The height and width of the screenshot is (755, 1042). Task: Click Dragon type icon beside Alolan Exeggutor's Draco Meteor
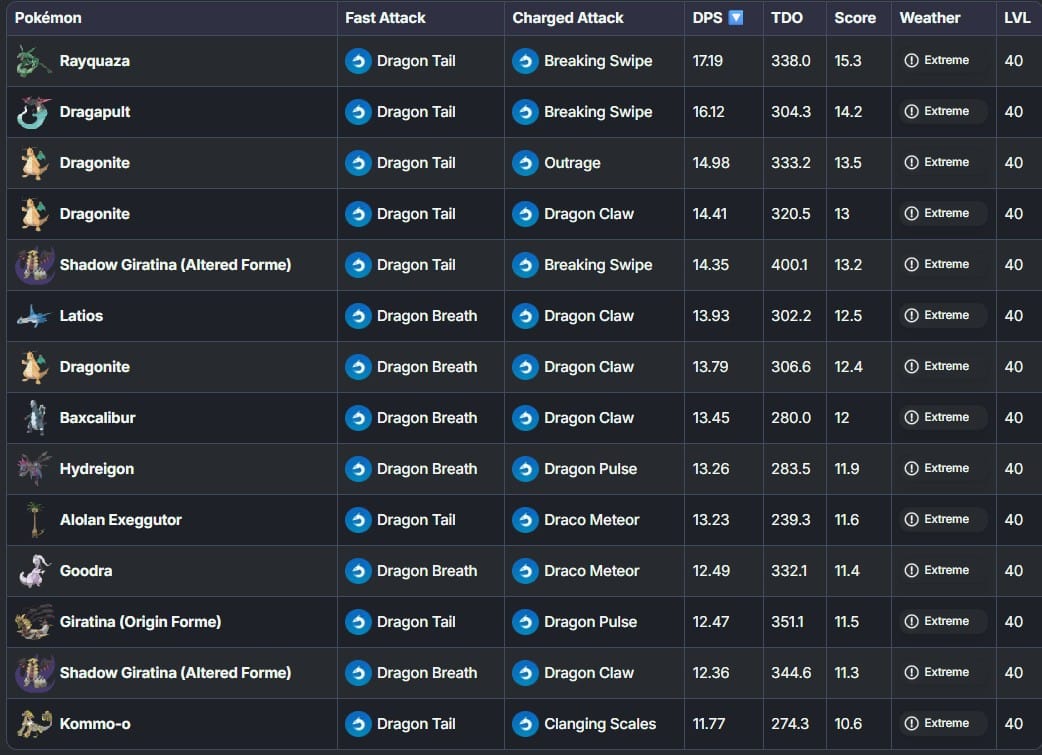click(525, 520)
